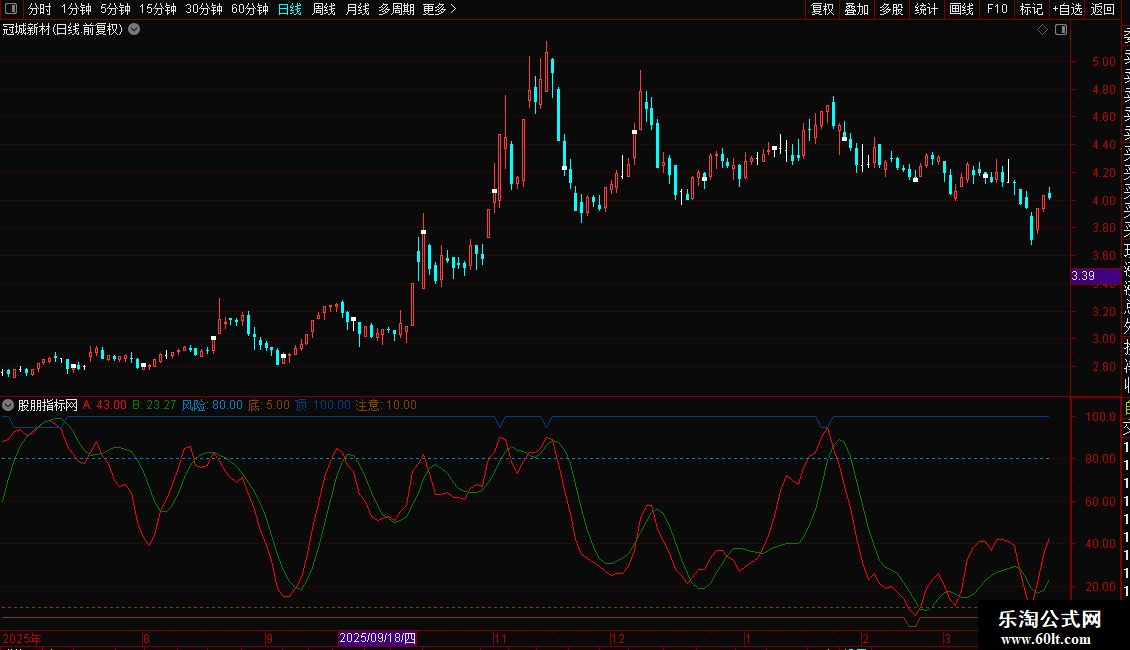The width and height of the screenshot is (1130, 650).
Task: Click the 冠城新材(日线.前复权) chart title
Action: 63,30
